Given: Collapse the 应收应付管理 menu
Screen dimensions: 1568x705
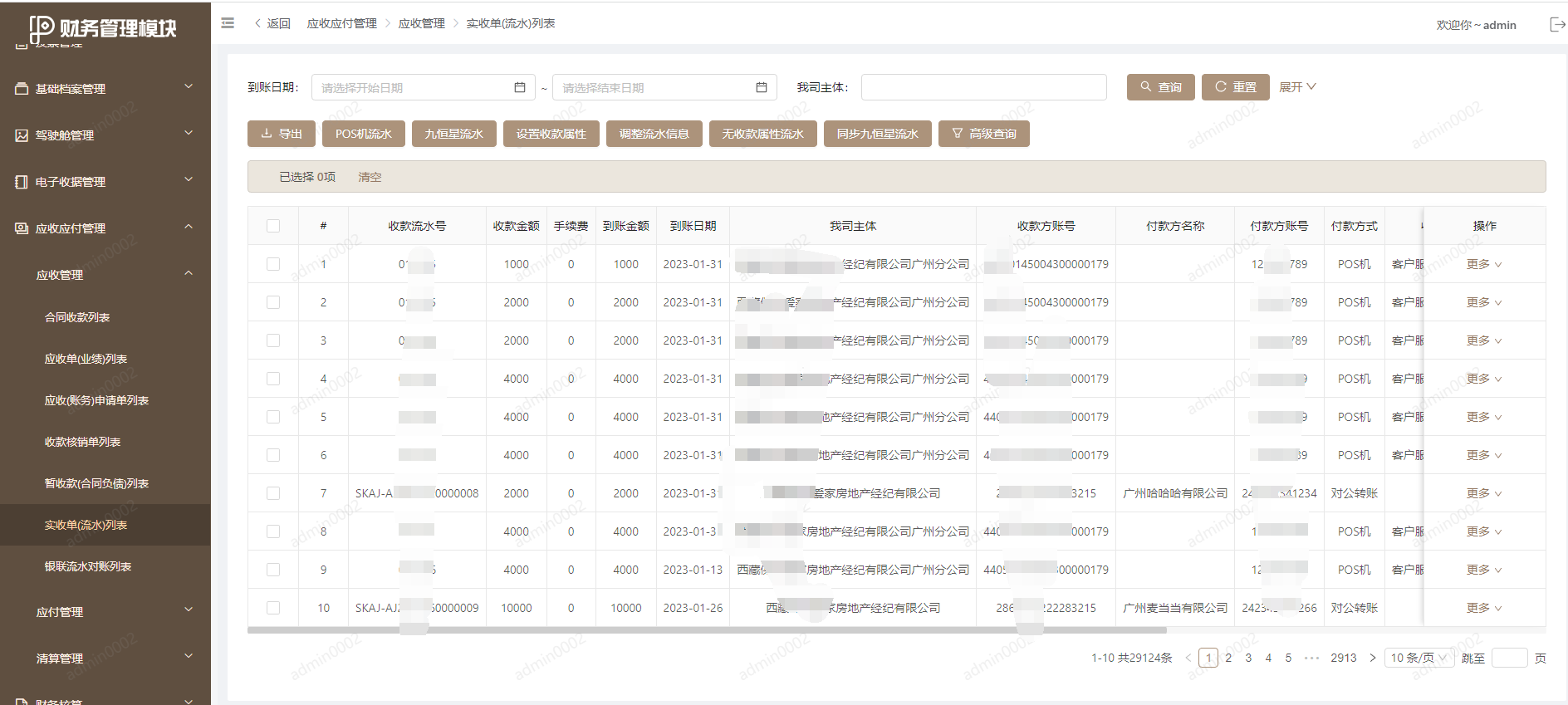Looking at the screenshot, I should coord(189,226).
